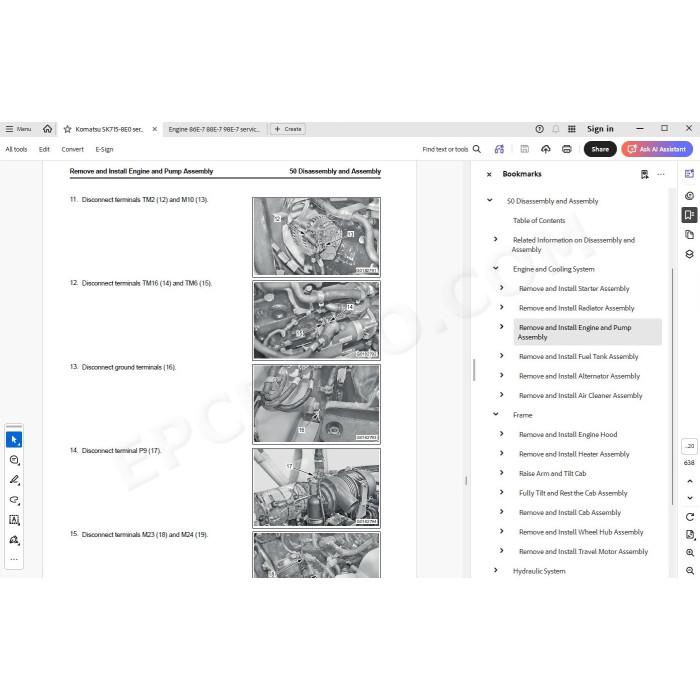This screenshot has height=700, width=700.
Task: Select the highlighter pen tool
Action: pos(14,480)
